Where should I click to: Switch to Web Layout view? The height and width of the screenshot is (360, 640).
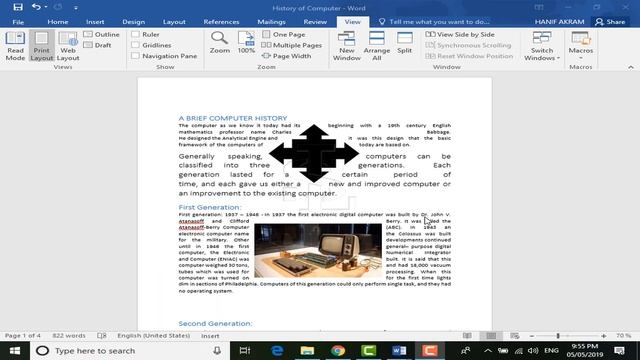68,46
